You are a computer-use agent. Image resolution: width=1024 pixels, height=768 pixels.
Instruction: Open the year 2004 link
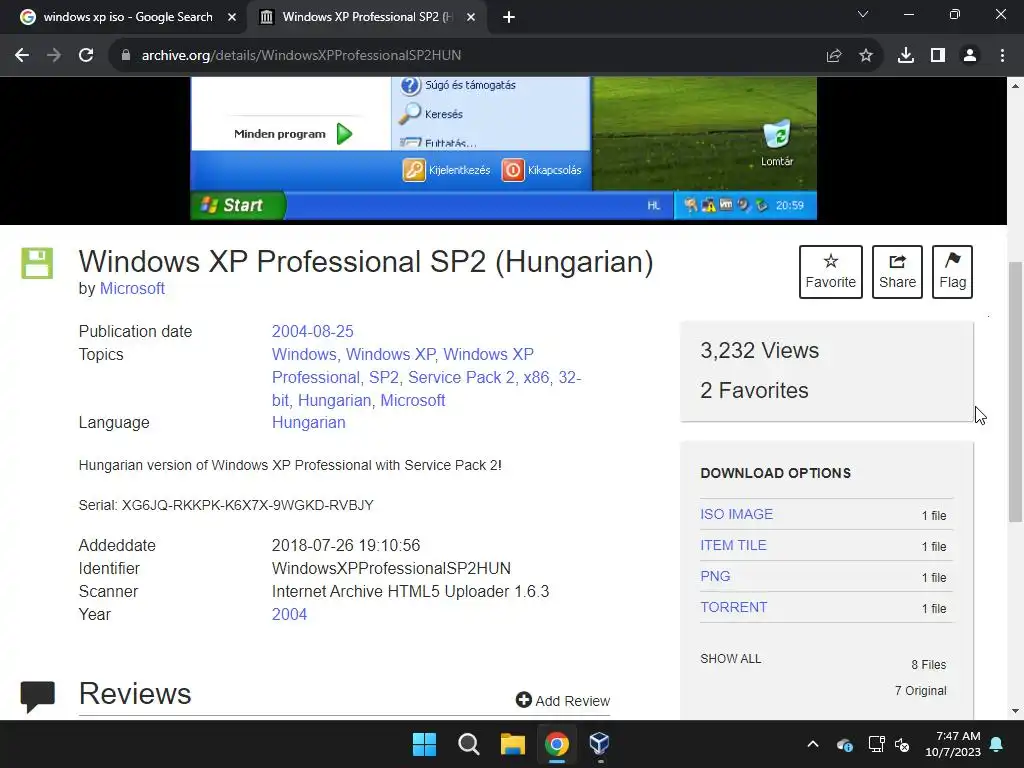pyautogui.click(x=289, y=615)
